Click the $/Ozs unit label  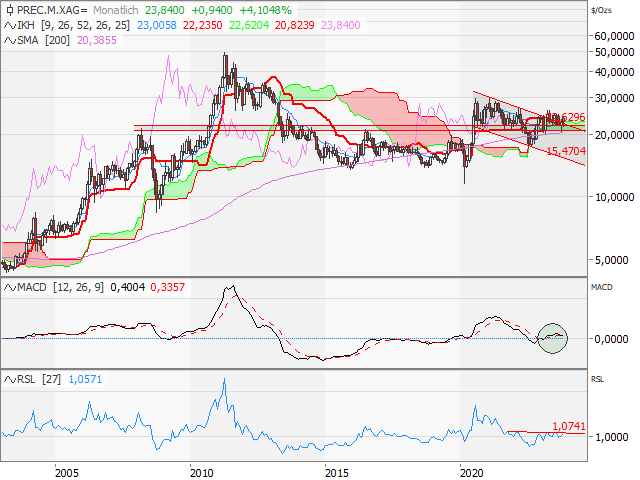[x=601, y=10]
